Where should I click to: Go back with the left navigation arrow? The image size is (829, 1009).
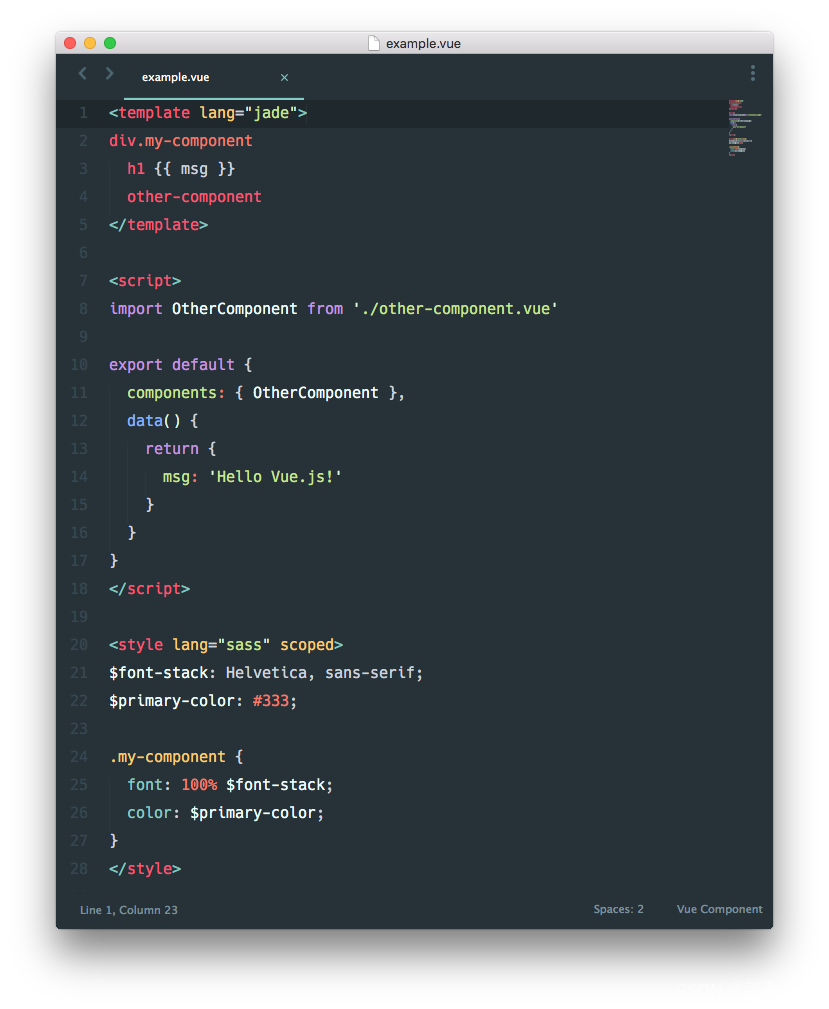coord(82,74)
